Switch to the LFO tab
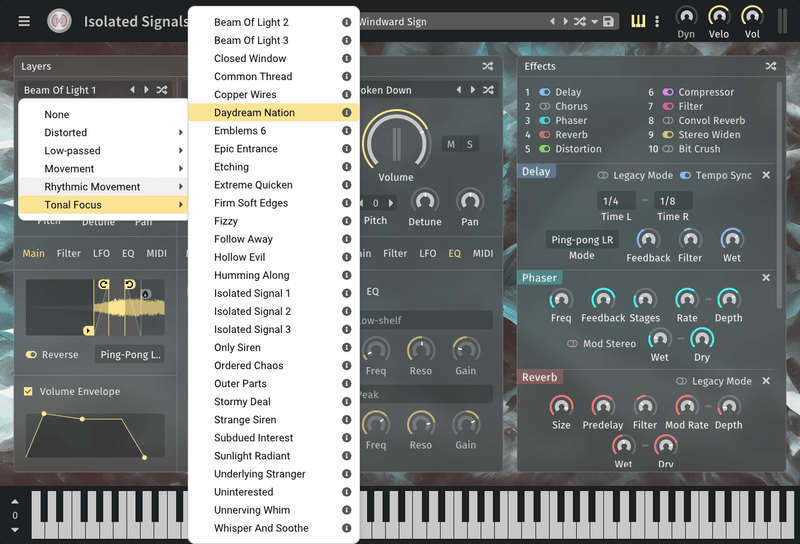This screenshot has height=544, width=800. point(99,254)
